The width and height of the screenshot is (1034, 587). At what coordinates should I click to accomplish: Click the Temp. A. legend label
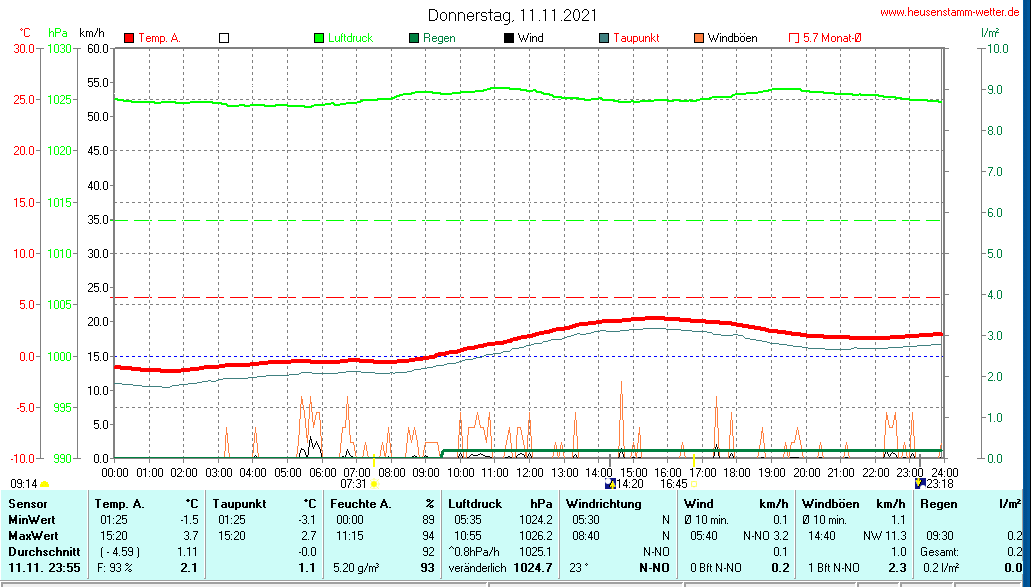[x=160, y=38]
